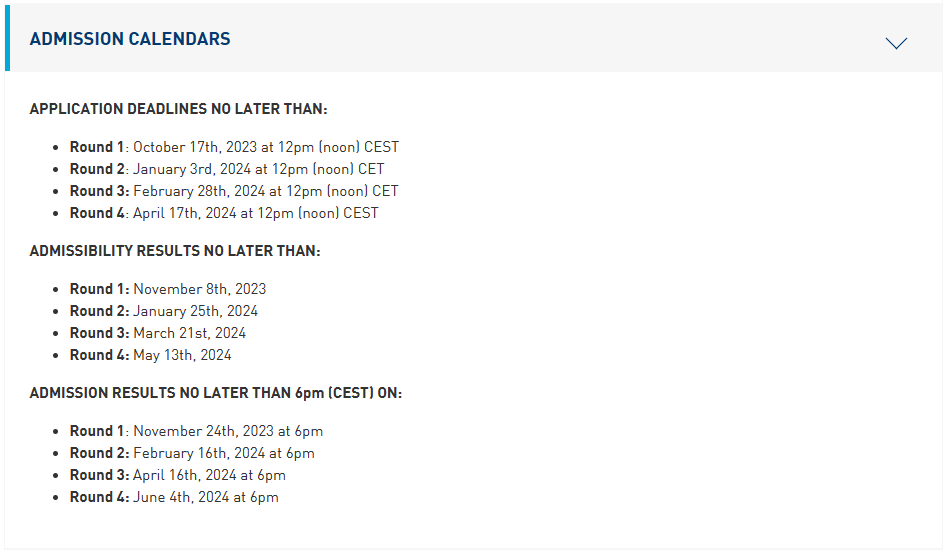
Task: Click the Application Deadlines No Later Than heading
Action: click(x=179, y=109)
